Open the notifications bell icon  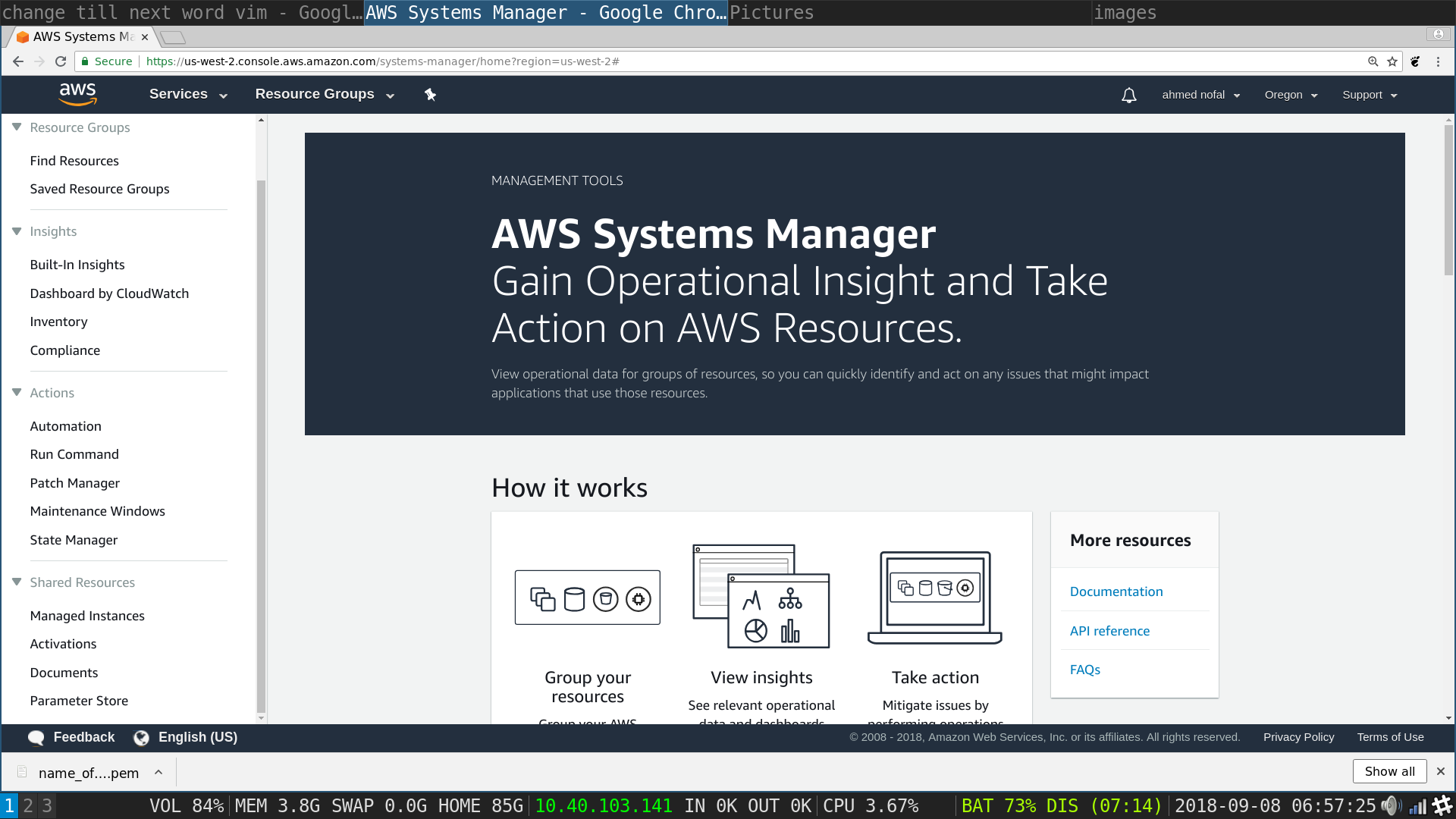[1128, 95]
